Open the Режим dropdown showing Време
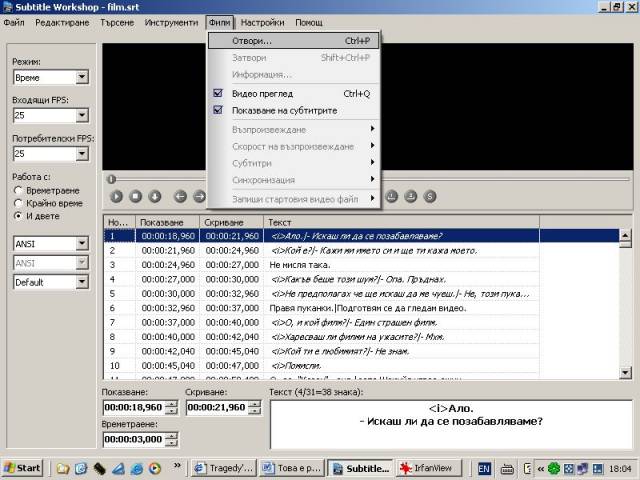640x480 pixels. coord(51,77)
